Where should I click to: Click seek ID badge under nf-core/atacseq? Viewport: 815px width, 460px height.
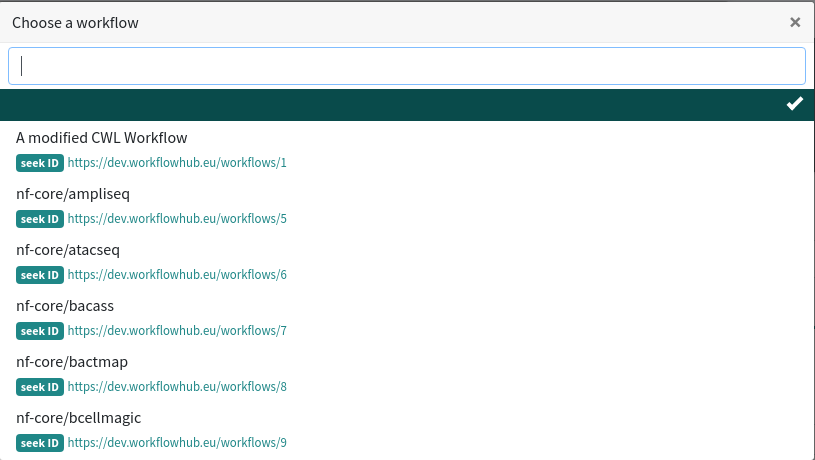pyautogui.click(x=40, y=275)
